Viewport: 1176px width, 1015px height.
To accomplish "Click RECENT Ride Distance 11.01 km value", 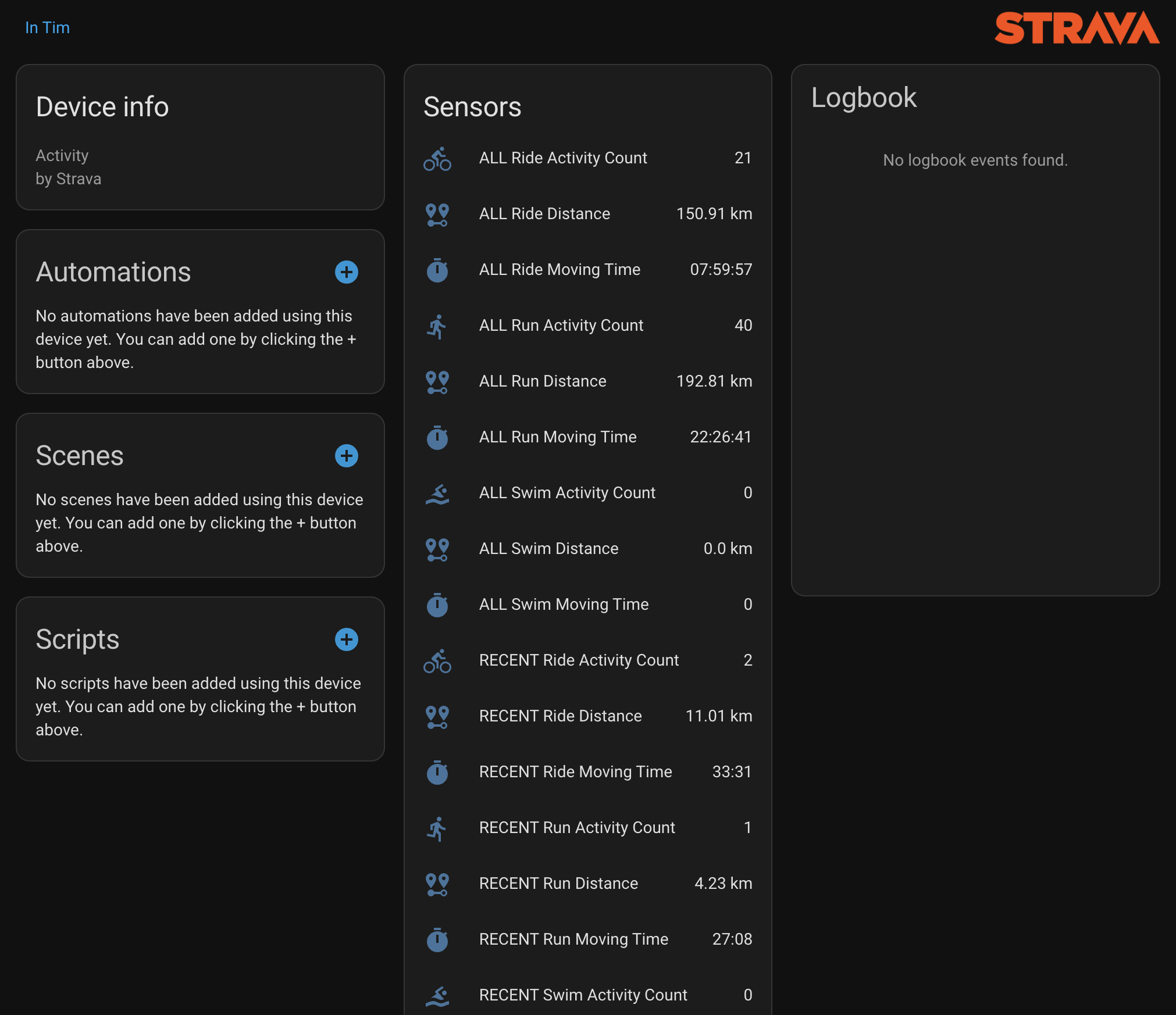I will click(718, 716).
